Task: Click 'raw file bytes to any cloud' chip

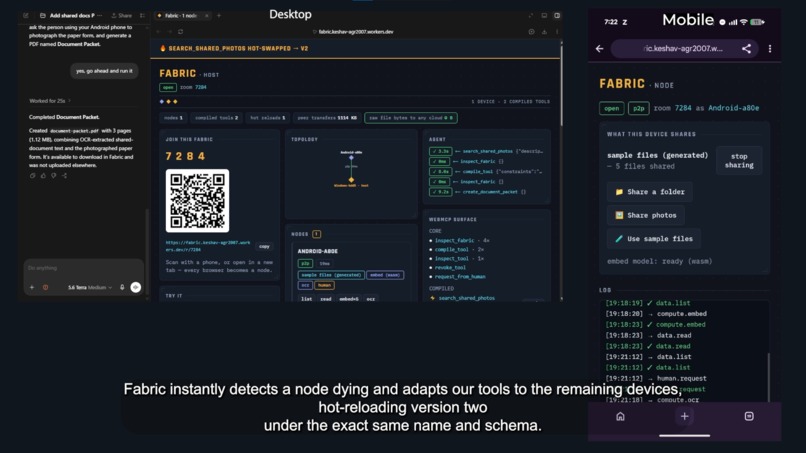Action: 411,118
